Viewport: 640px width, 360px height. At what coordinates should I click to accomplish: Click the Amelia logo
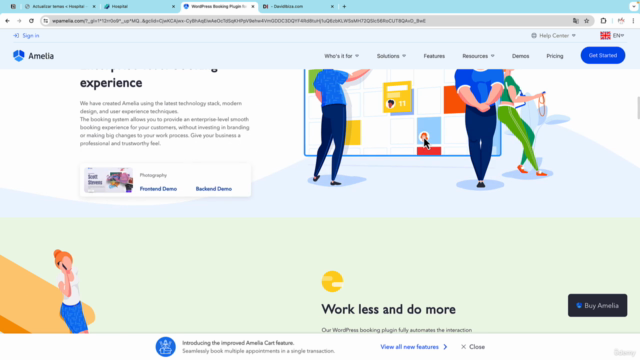tap(33, 56)
